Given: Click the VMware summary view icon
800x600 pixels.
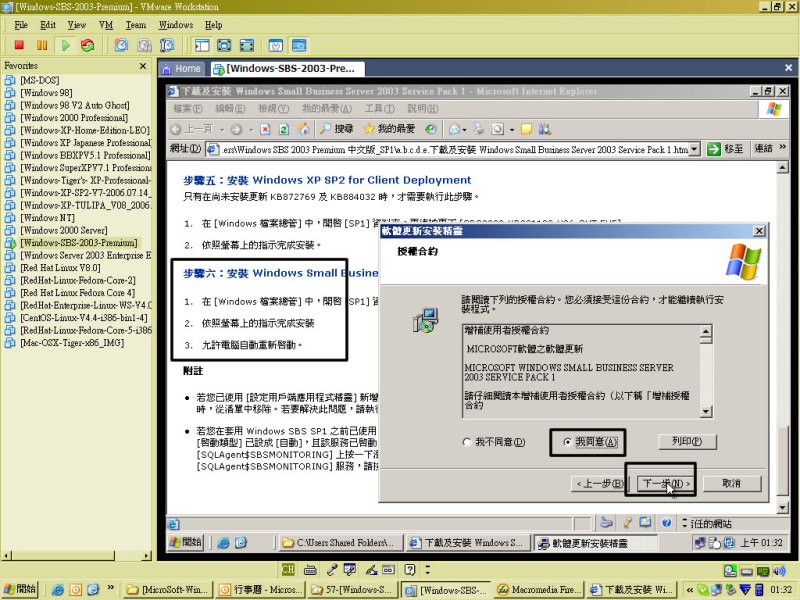Looking at the screenshot, I should tap(276, 45).
